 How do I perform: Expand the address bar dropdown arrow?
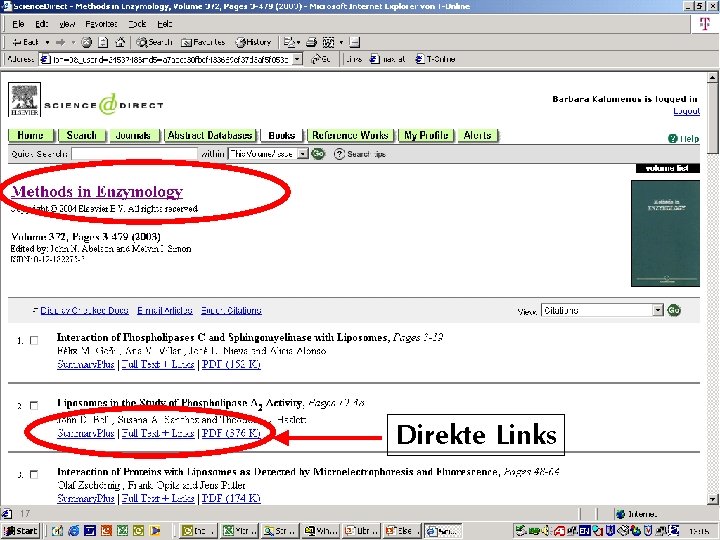coord(297,59)
